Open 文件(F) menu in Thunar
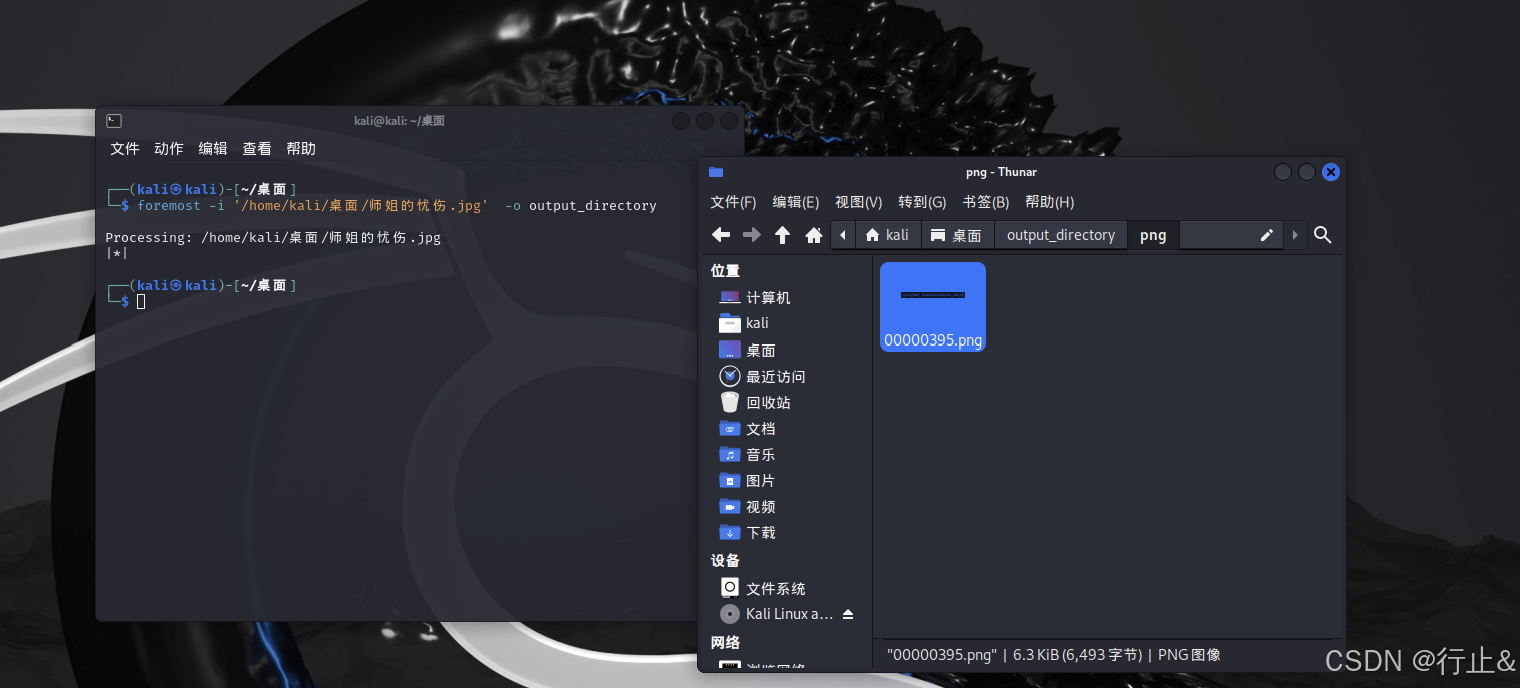Viewport: 1520px width, 688px height. point(733,202)
